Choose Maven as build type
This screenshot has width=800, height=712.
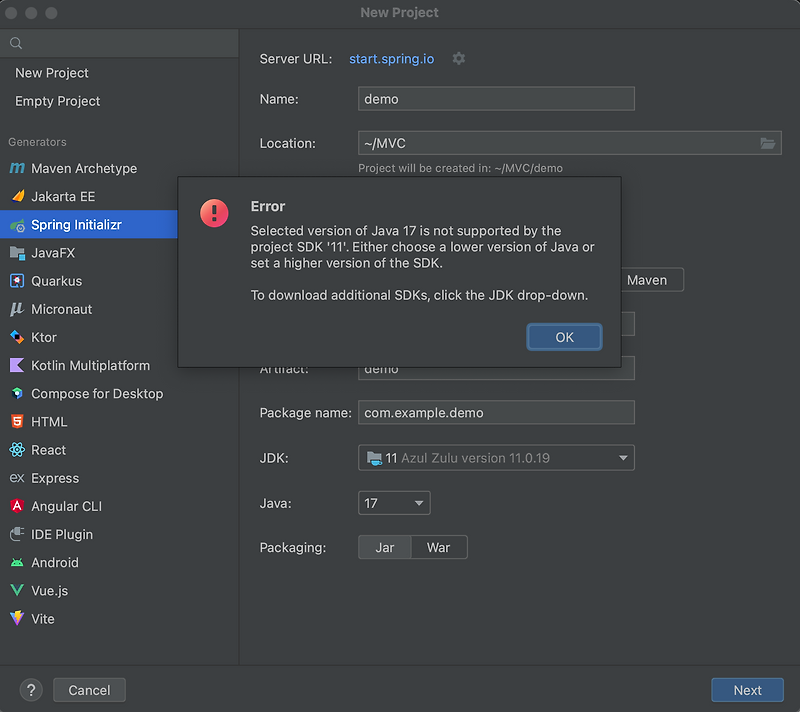click(x=646, y=280)
